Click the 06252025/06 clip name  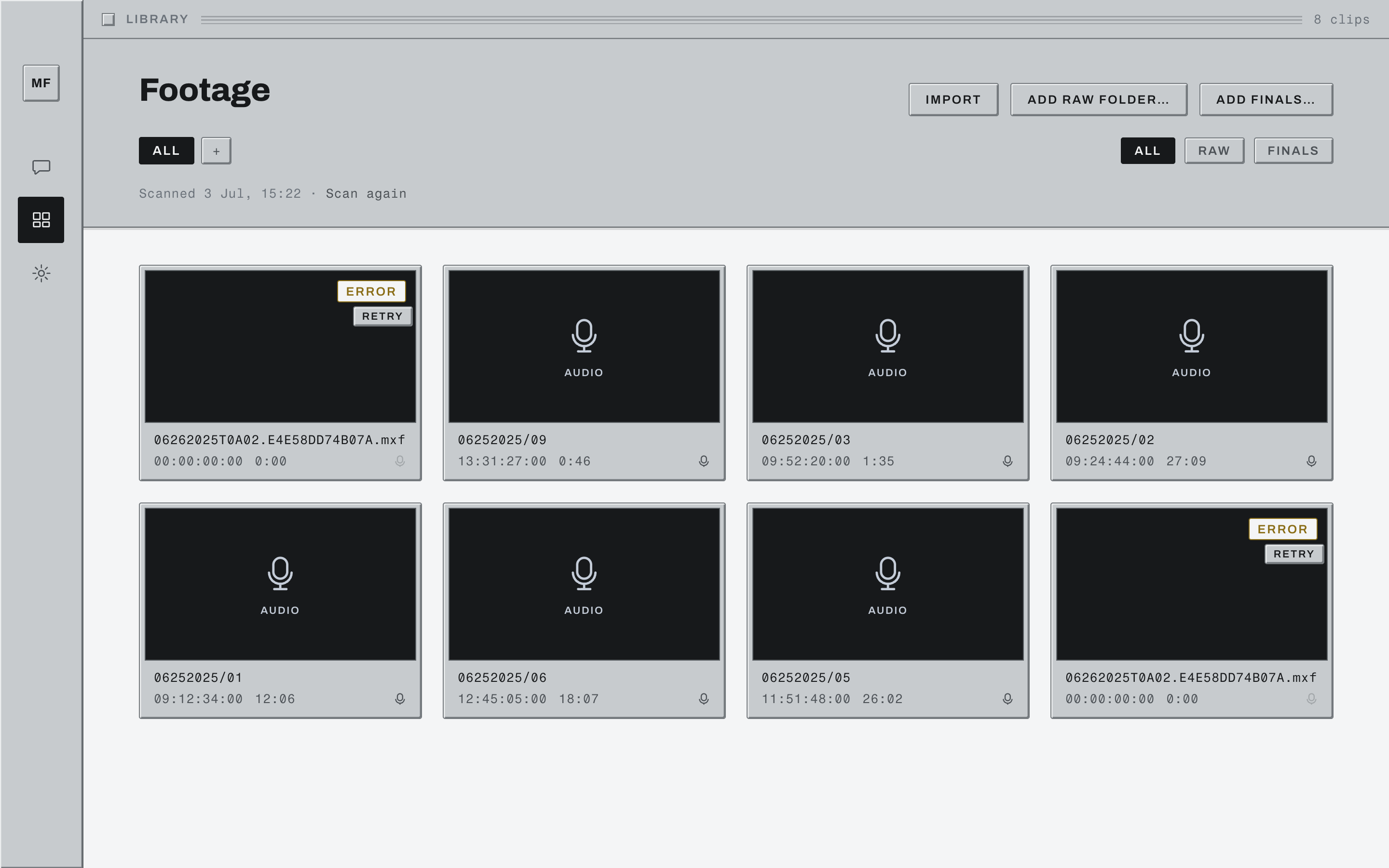(x=502, y=678)
